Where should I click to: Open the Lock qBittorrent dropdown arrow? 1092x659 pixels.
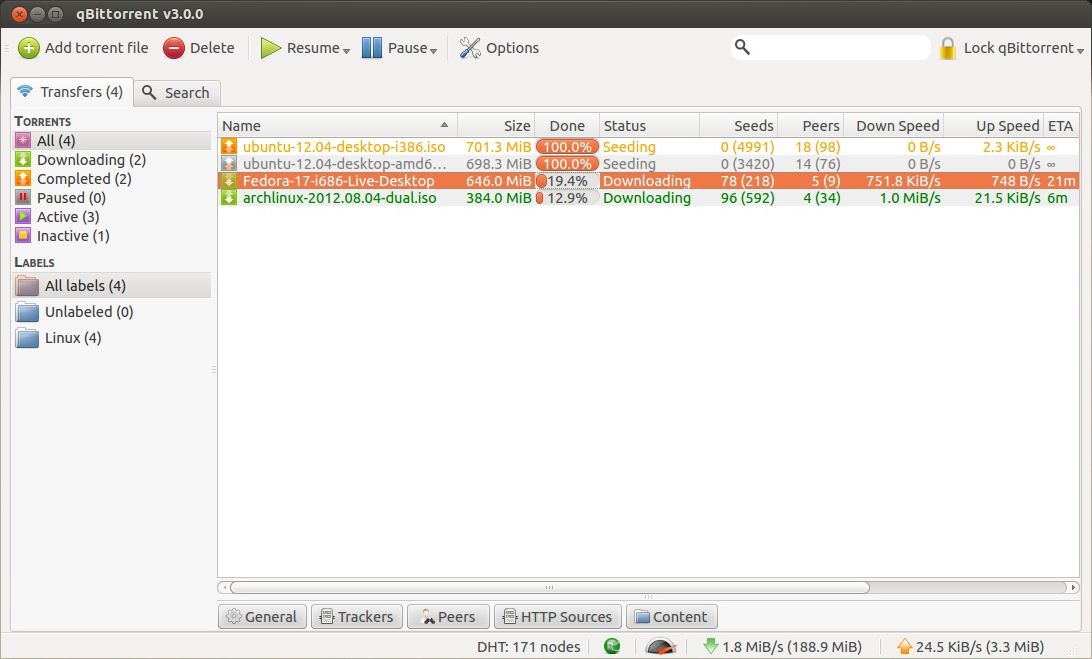1080,51
